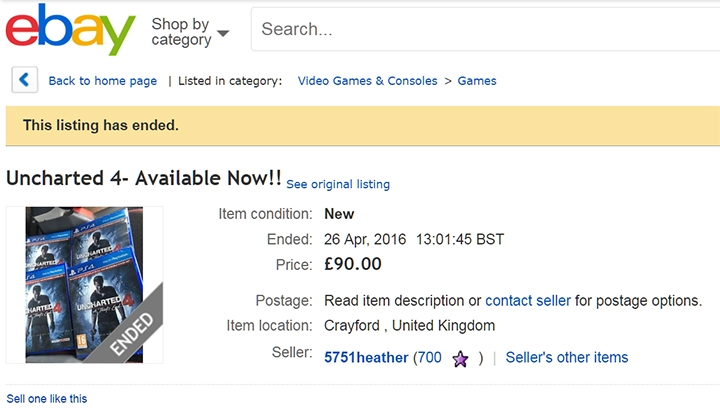Open the Video Games & Consoles category
The image size is (720, 410).
click(367, 81)
